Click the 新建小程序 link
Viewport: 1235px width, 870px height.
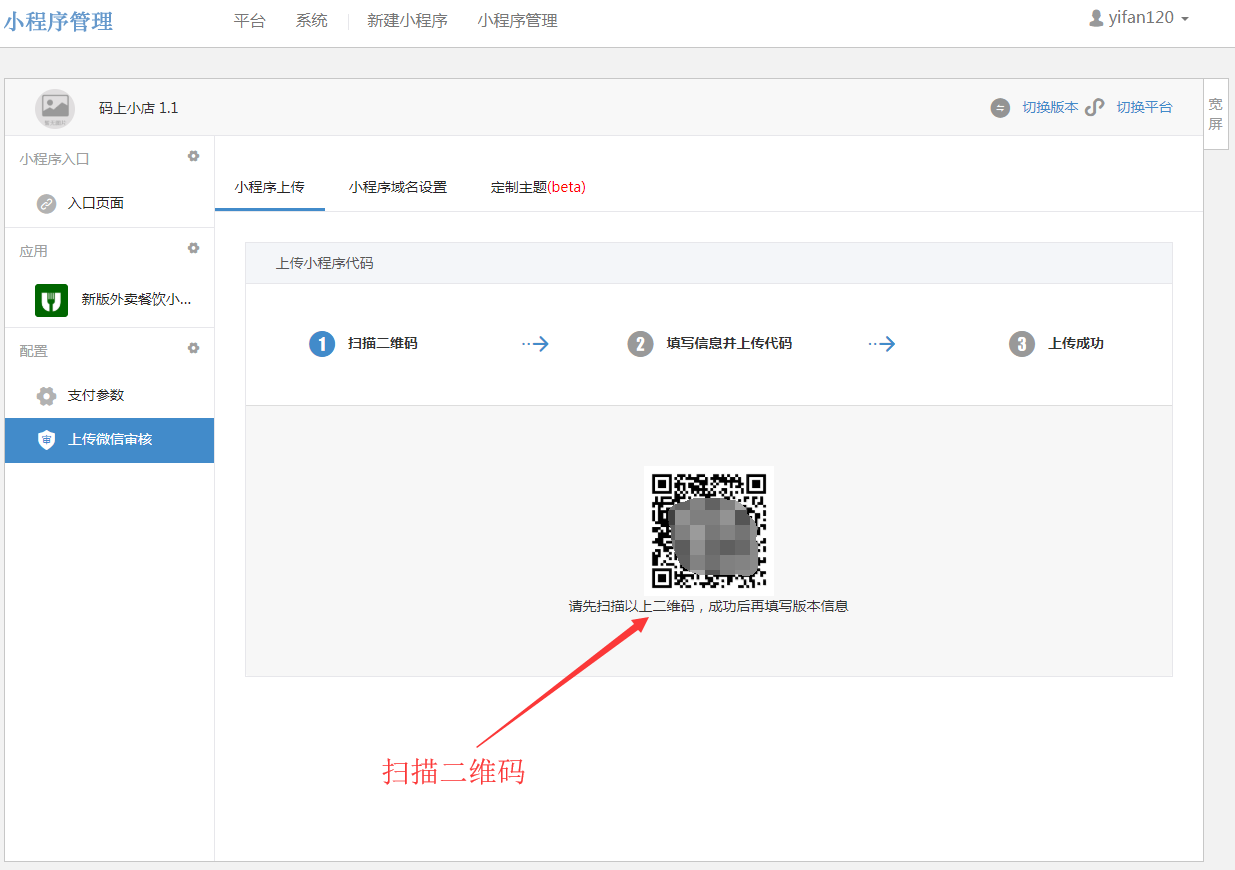click(x=407, y=21)
